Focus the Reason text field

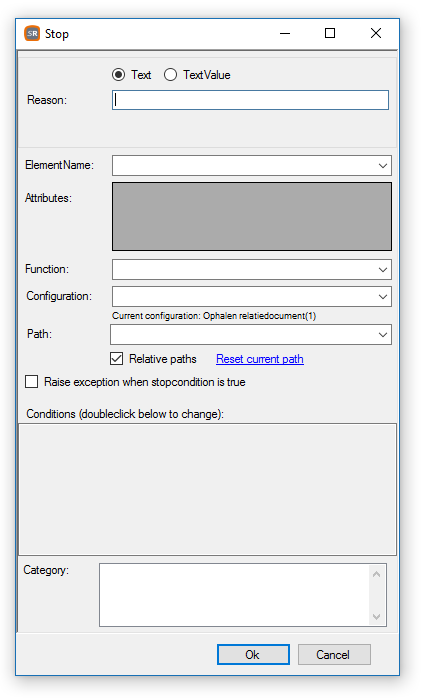(250, 100)
